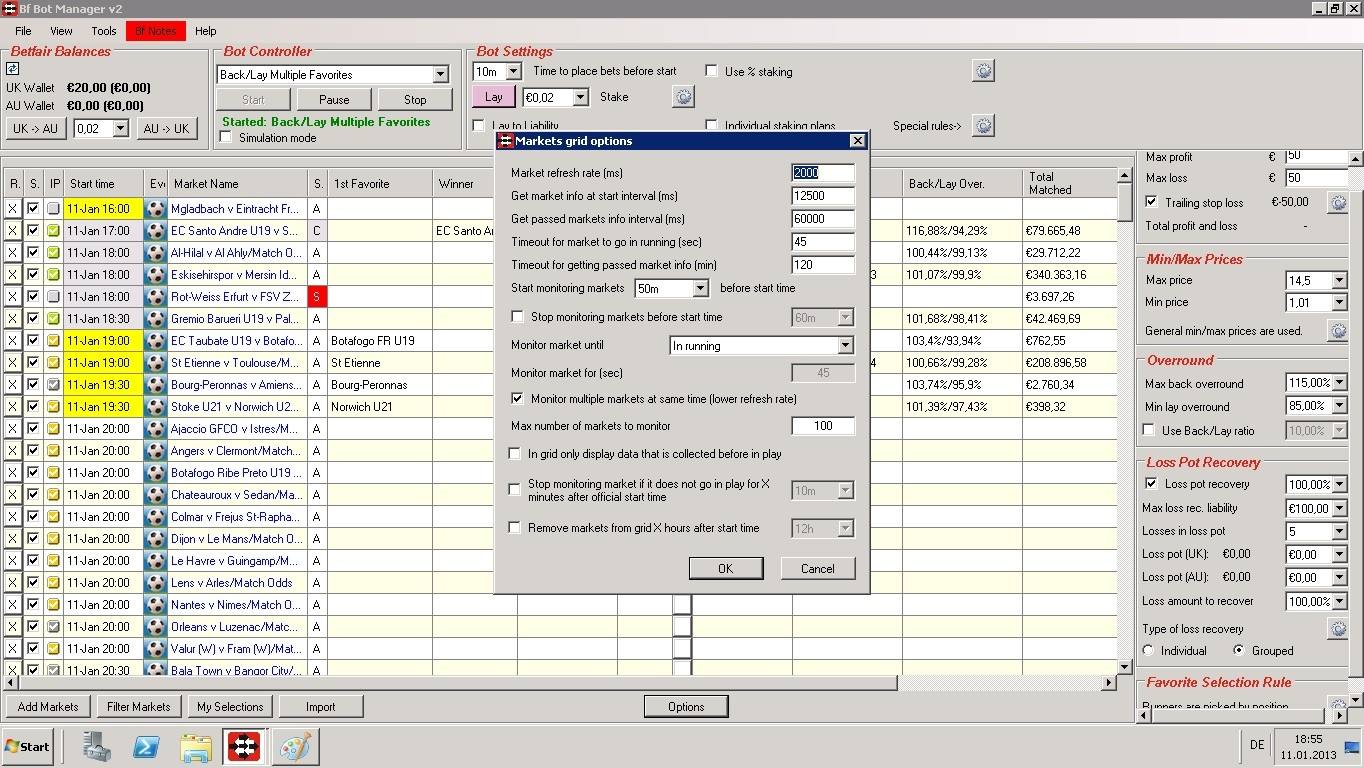Viewport: 1364px width, 768px height.
Task: Click the Max number of markets to monitor field
Action: pos(822,426)
